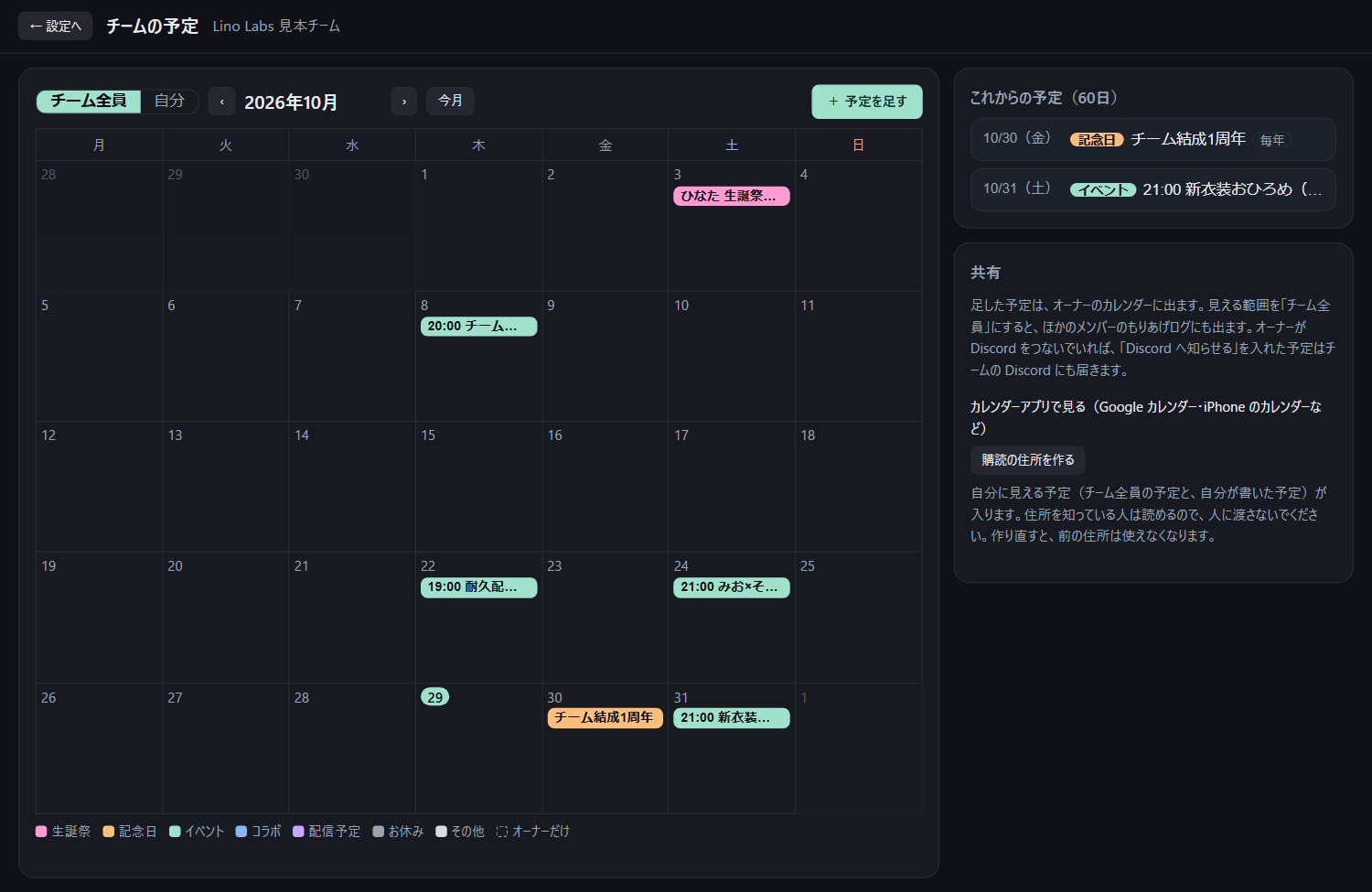Viewport: 1372px width, 892px height.
Task: Open the 20:00 チーム event on October 8
Action: [478, 327]
